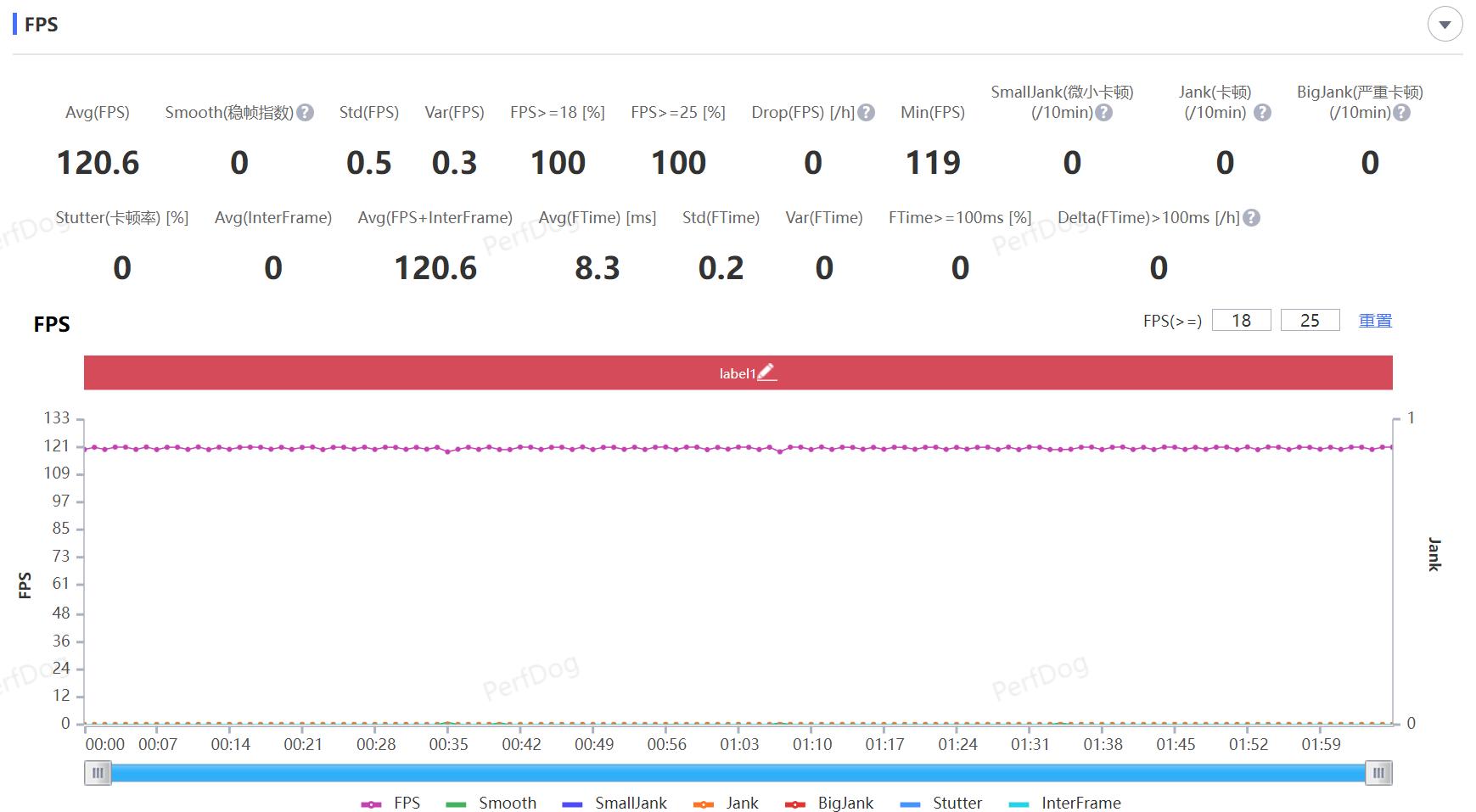Viewport: 1476px width, 812px height.
Task: Toggle the BigJank series in the legend
Action: point(829,804)
